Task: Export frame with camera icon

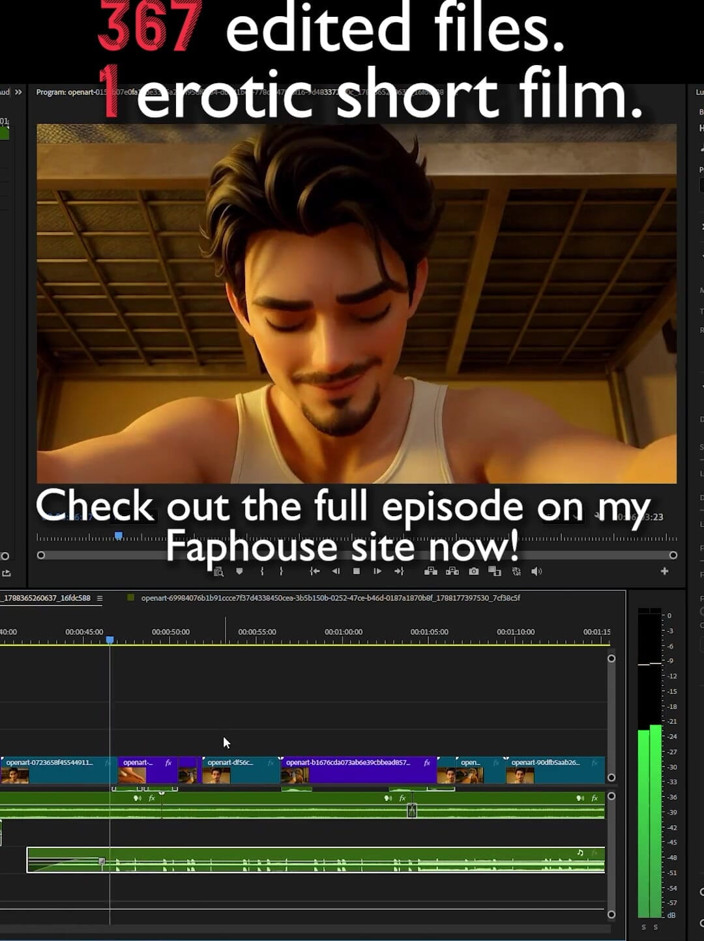Action: [474, 571]
